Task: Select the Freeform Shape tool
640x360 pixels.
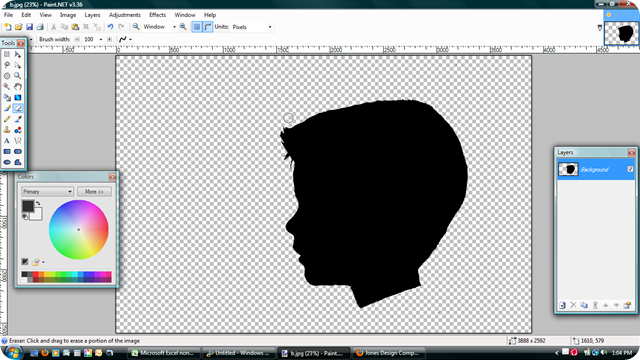Action: [x=18, y=162]
